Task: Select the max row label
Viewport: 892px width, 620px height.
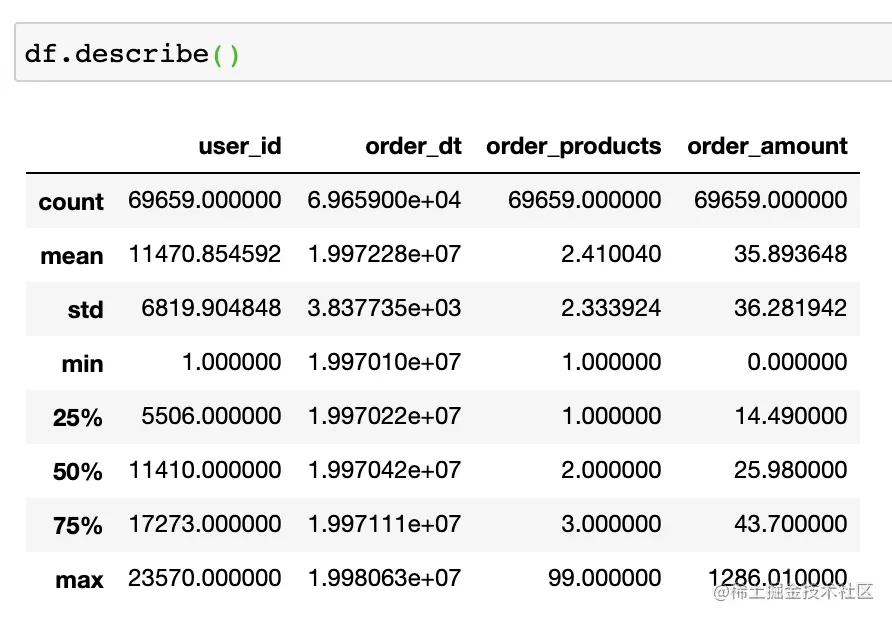Action: click(x=80, y=580)
